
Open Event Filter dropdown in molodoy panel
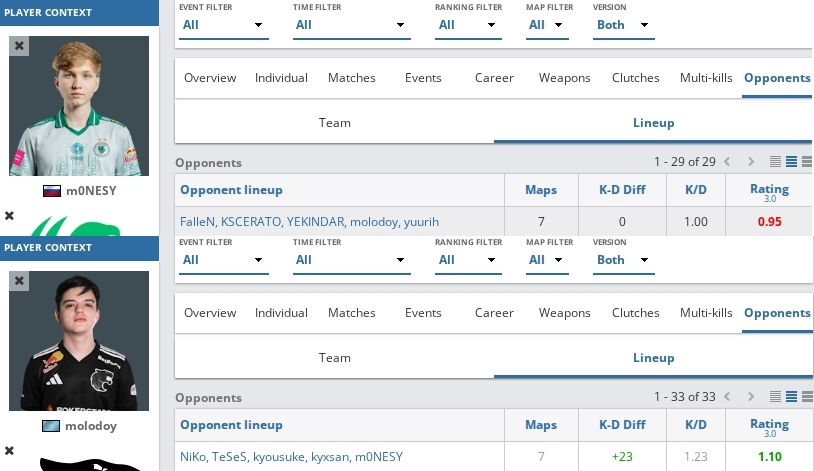tap(224, 260)
